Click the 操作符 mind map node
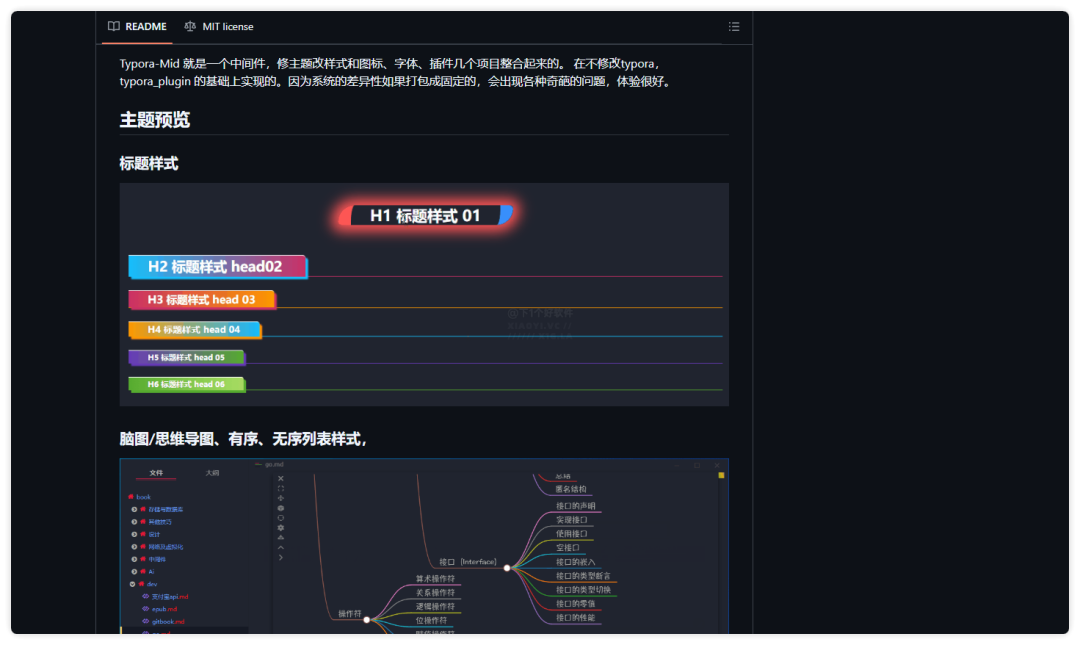1080x645 pixels. tap(349, 613)
